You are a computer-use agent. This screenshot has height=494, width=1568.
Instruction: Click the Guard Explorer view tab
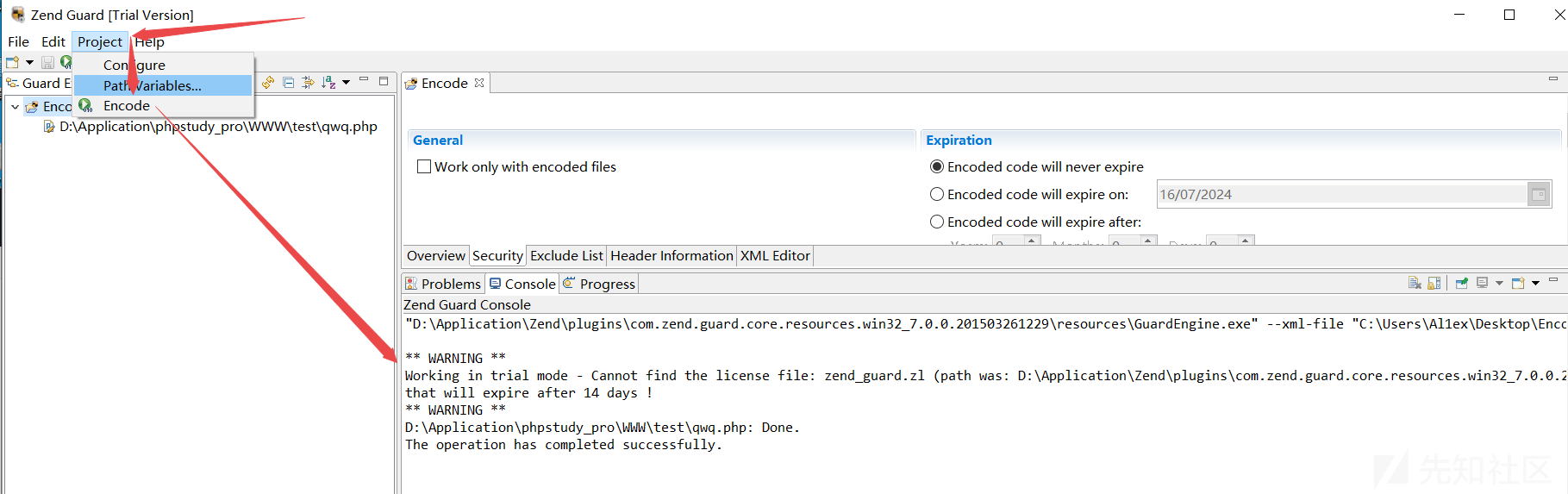pyautogui.click(x=39, y=83)
